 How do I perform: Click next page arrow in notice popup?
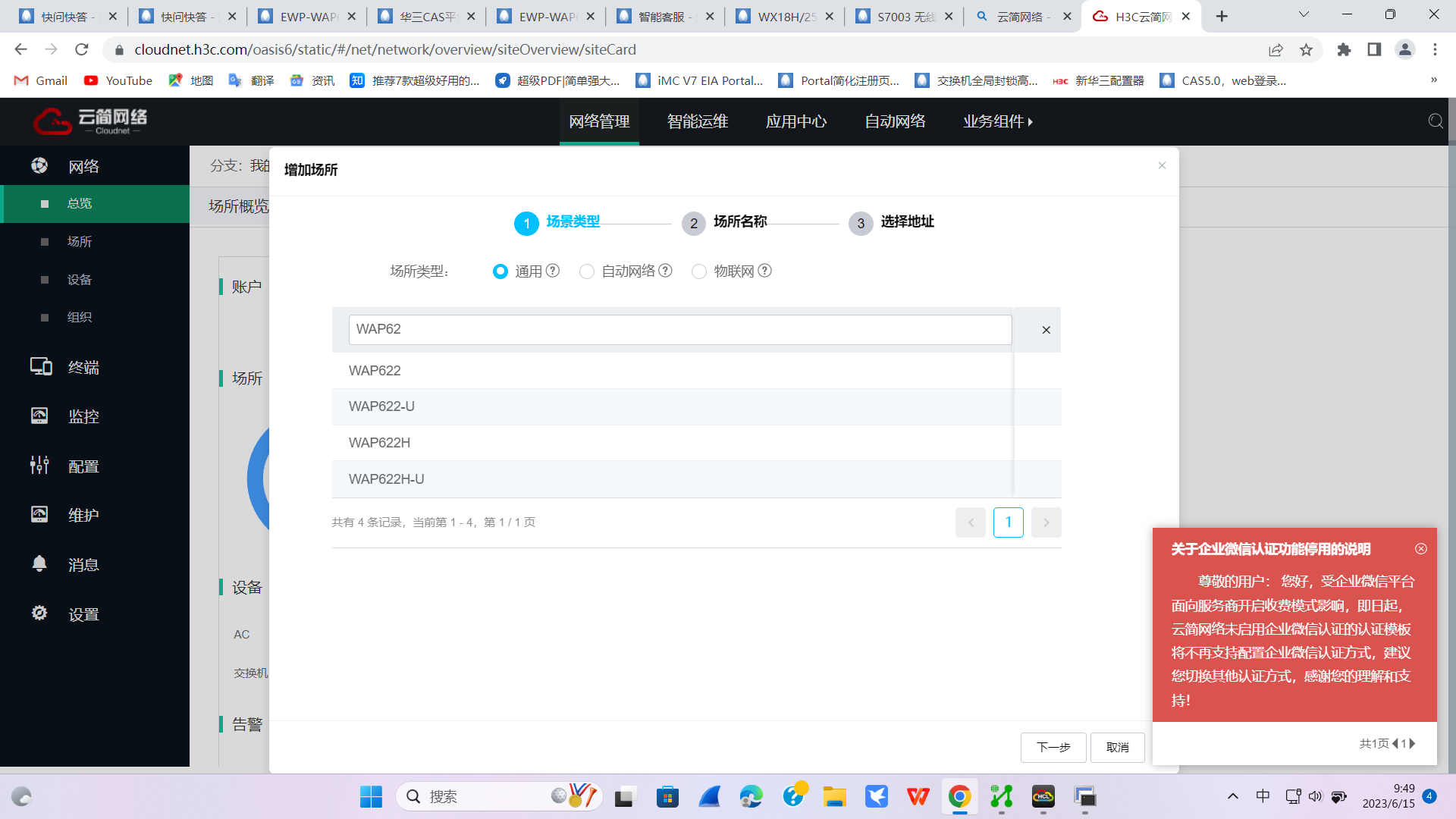click(1413, 743)
